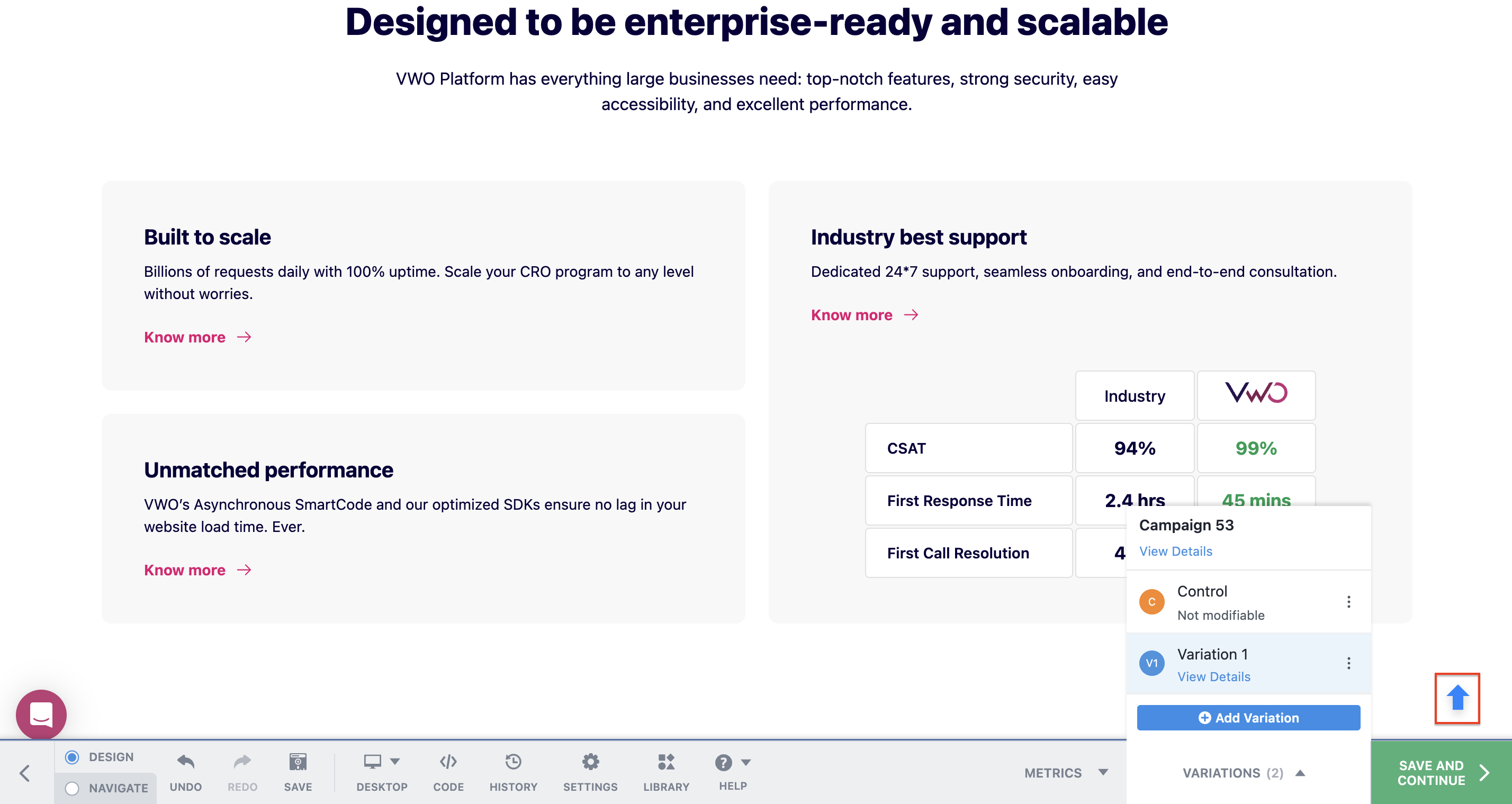
Task: Expand the device dropdown arrow beside Desktop
Action: point(395,762)
